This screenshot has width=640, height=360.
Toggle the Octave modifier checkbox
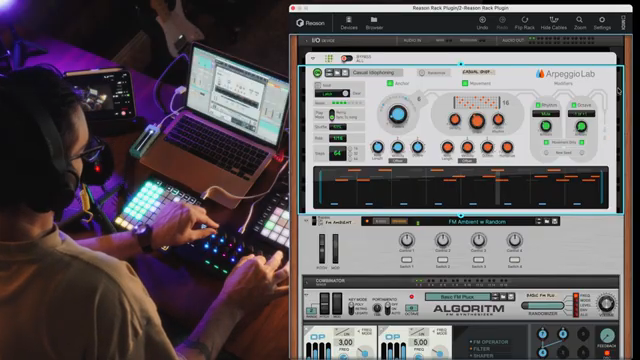(573, 105)
